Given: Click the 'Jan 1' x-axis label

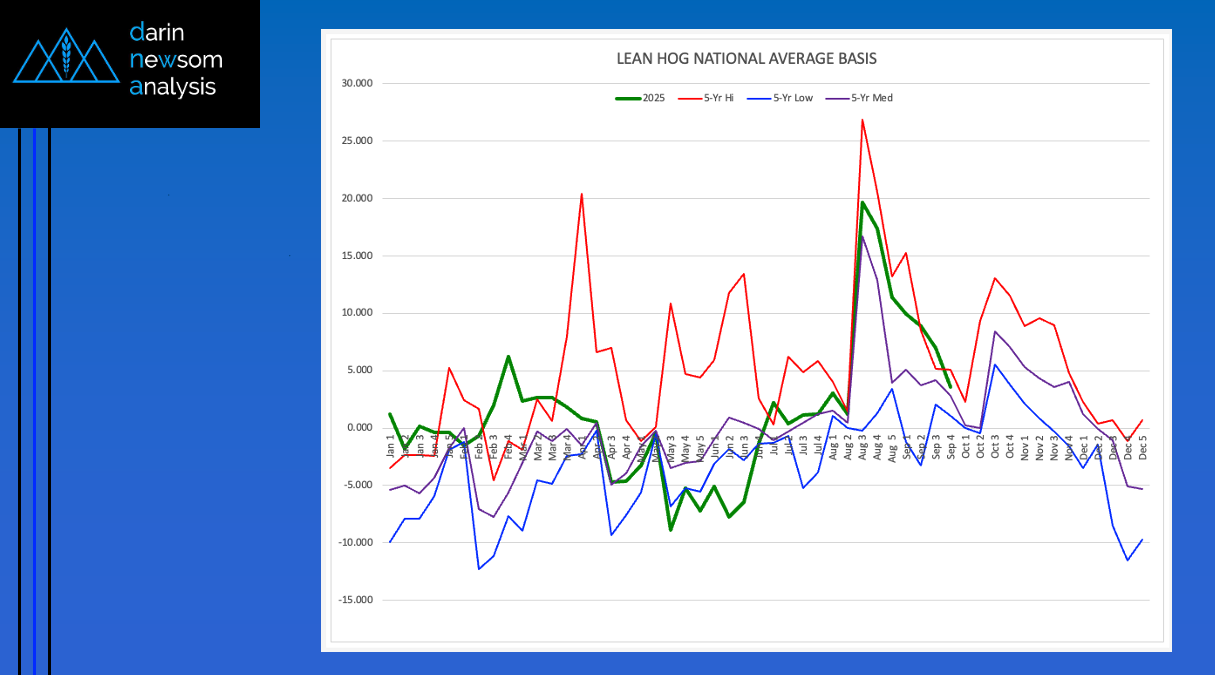Looking at the screenshot, I should 390,448.
